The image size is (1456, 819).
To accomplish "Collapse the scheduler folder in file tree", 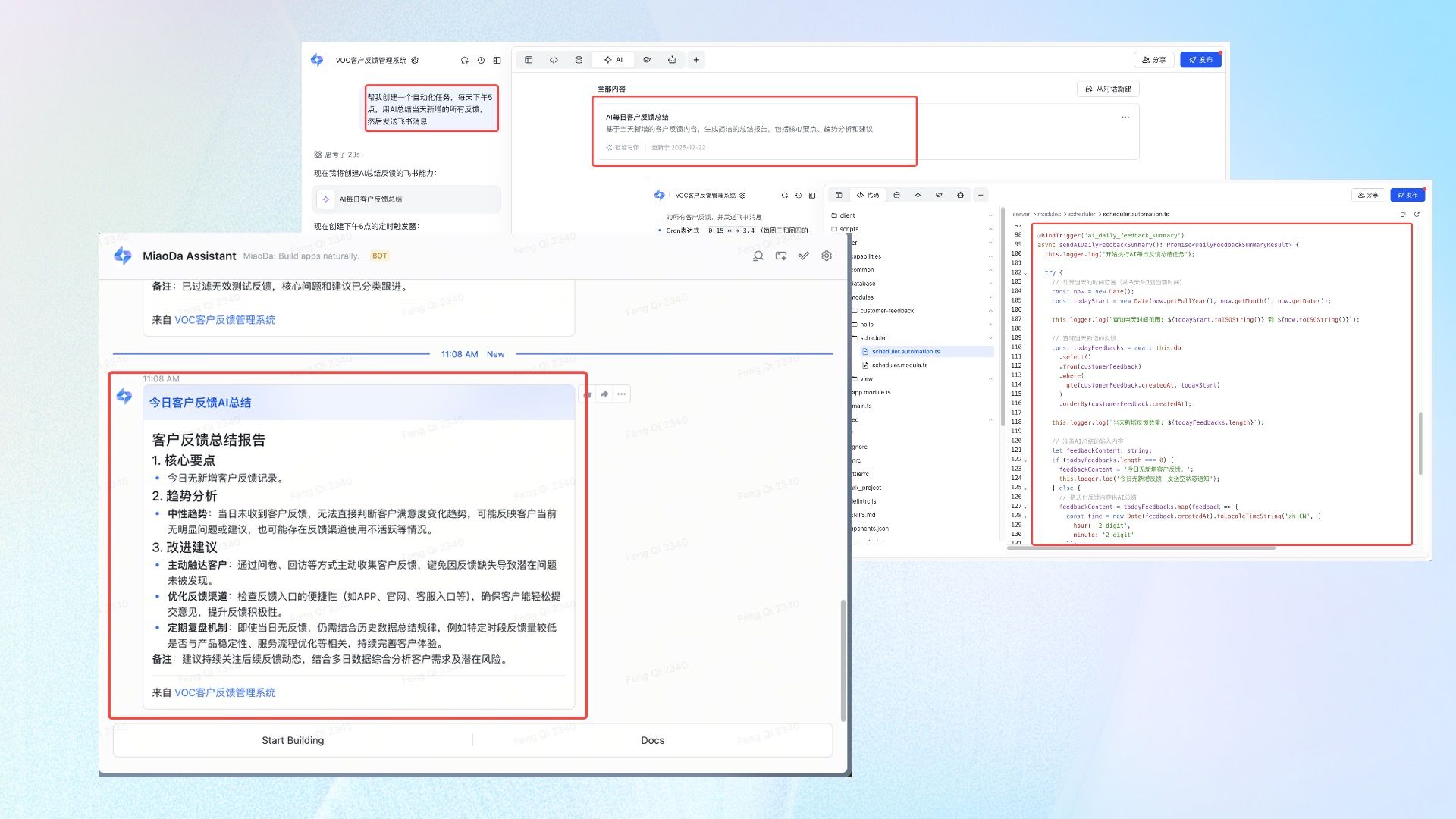I will [990, 338].
